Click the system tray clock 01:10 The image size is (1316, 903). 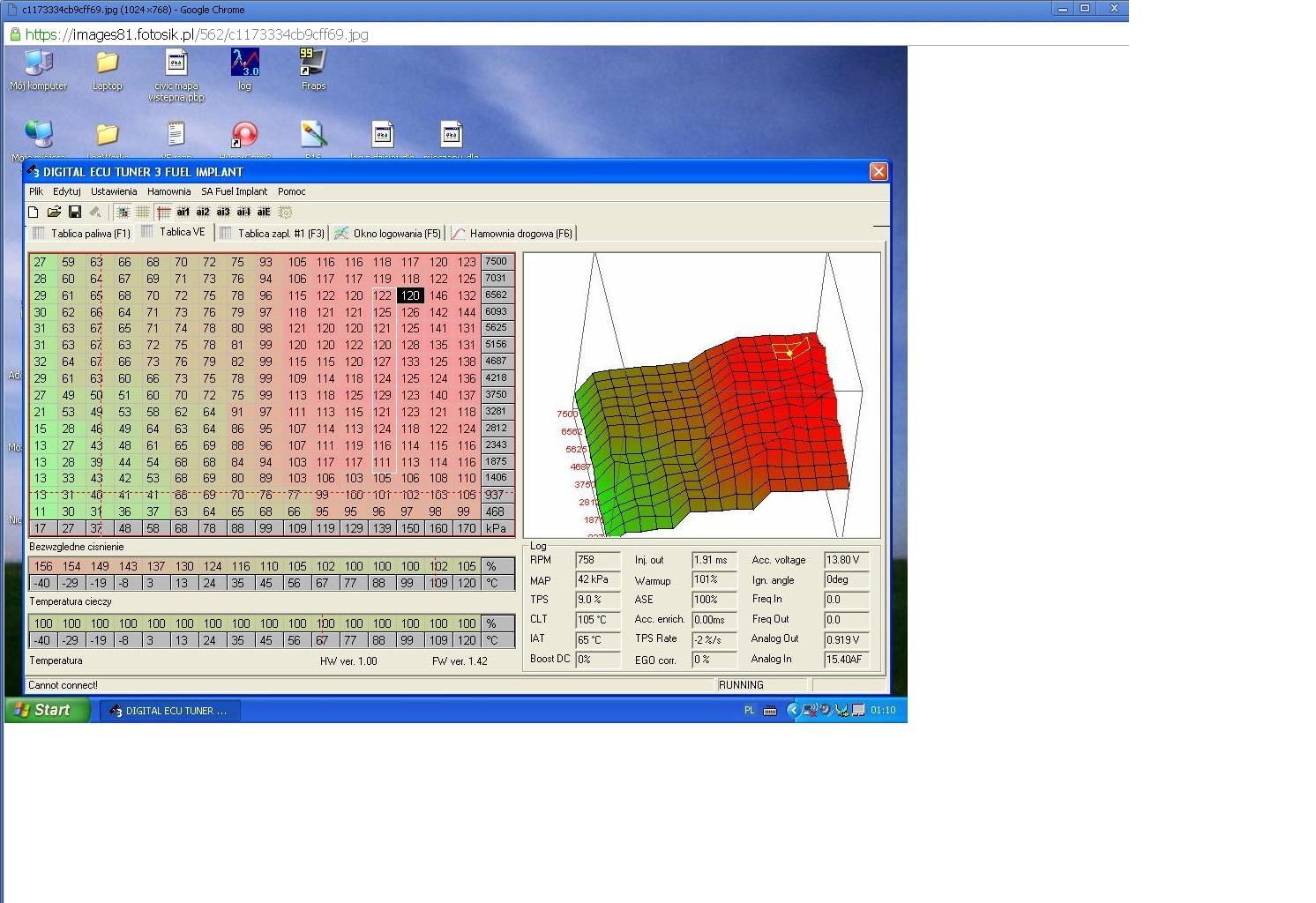click(883, 711)
